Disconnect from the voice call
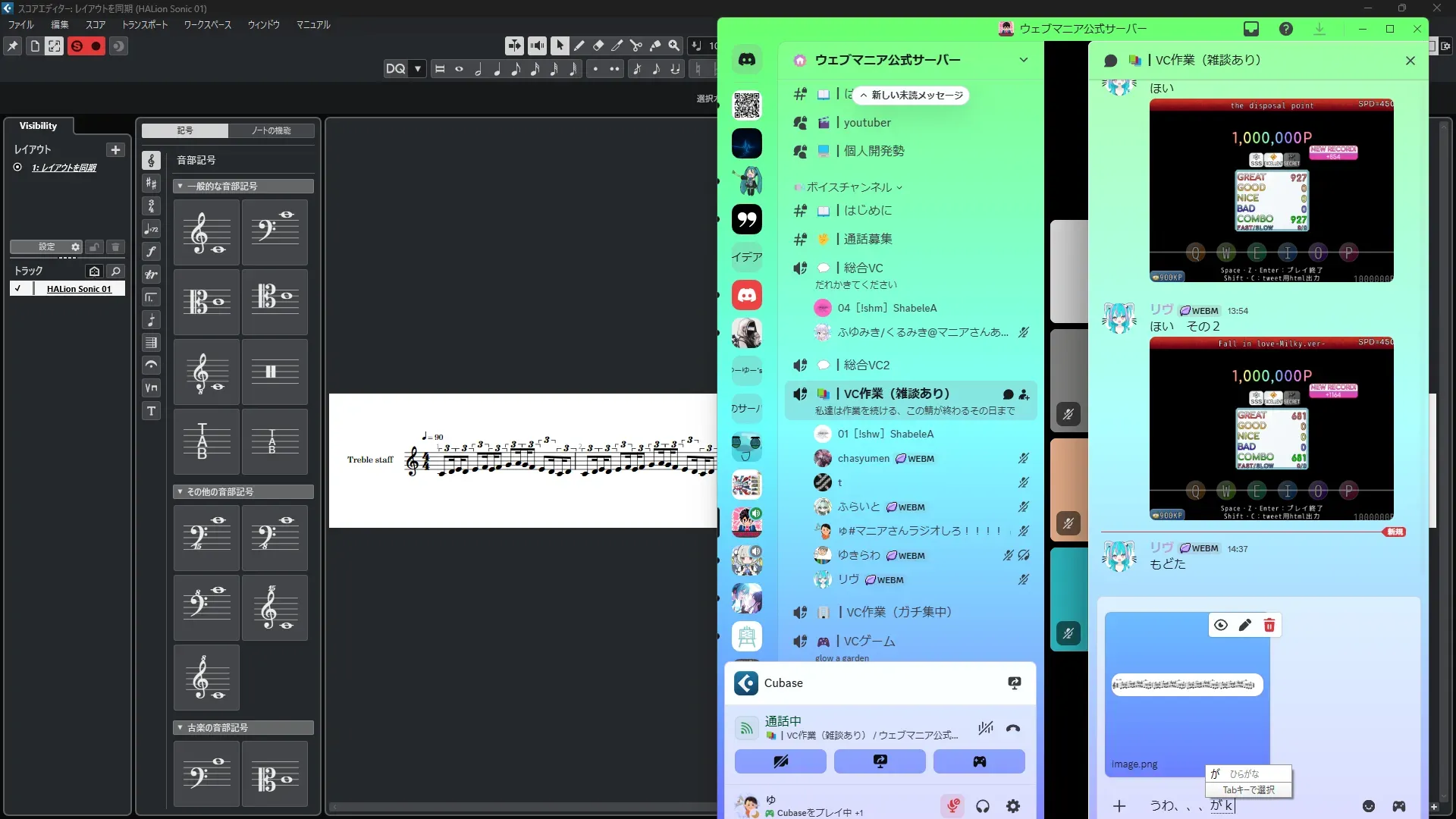The width and height of the screenshot is (1456, 819). click(1013, 729)
